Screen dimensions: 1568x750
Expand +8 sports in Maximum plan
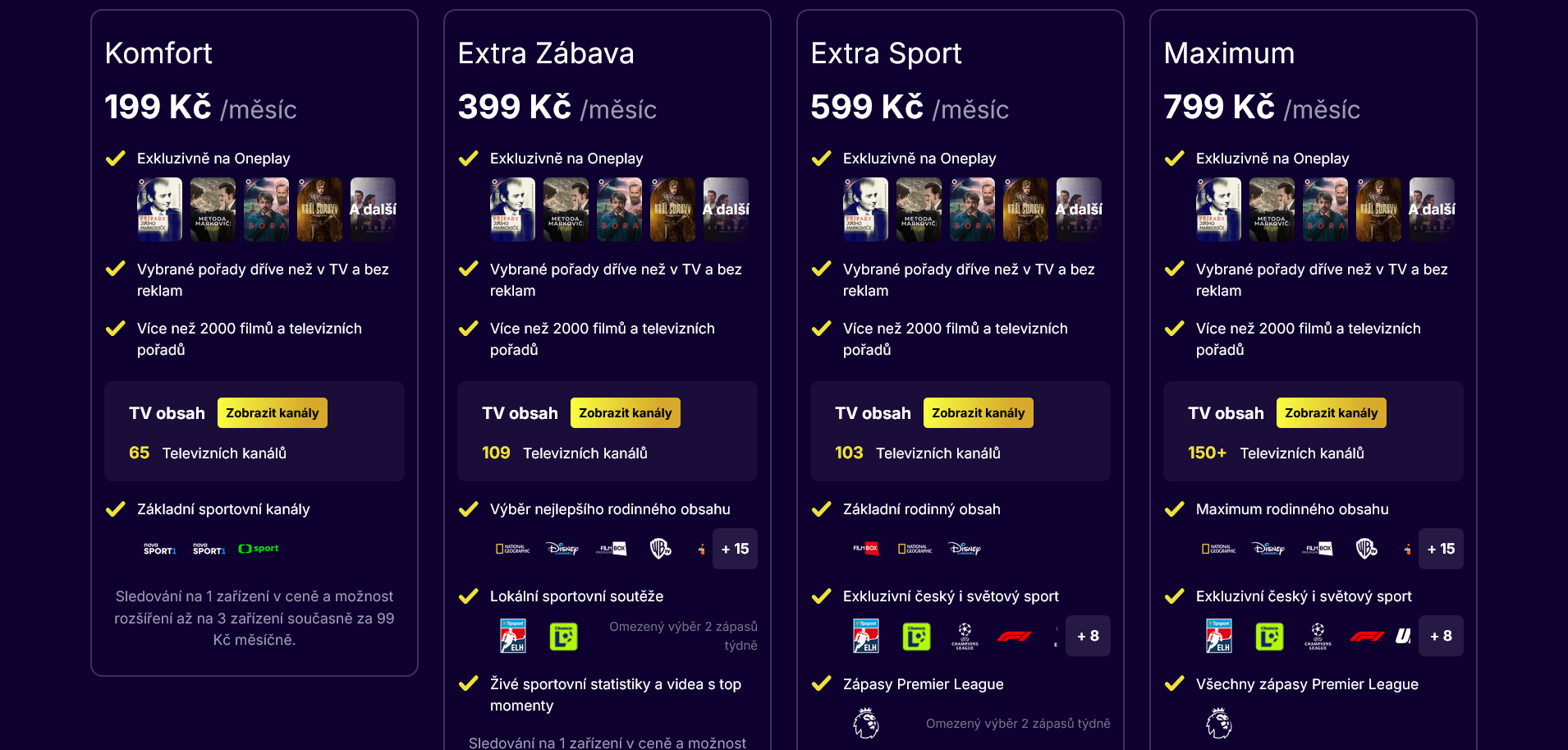click(x=1441, y=636)
